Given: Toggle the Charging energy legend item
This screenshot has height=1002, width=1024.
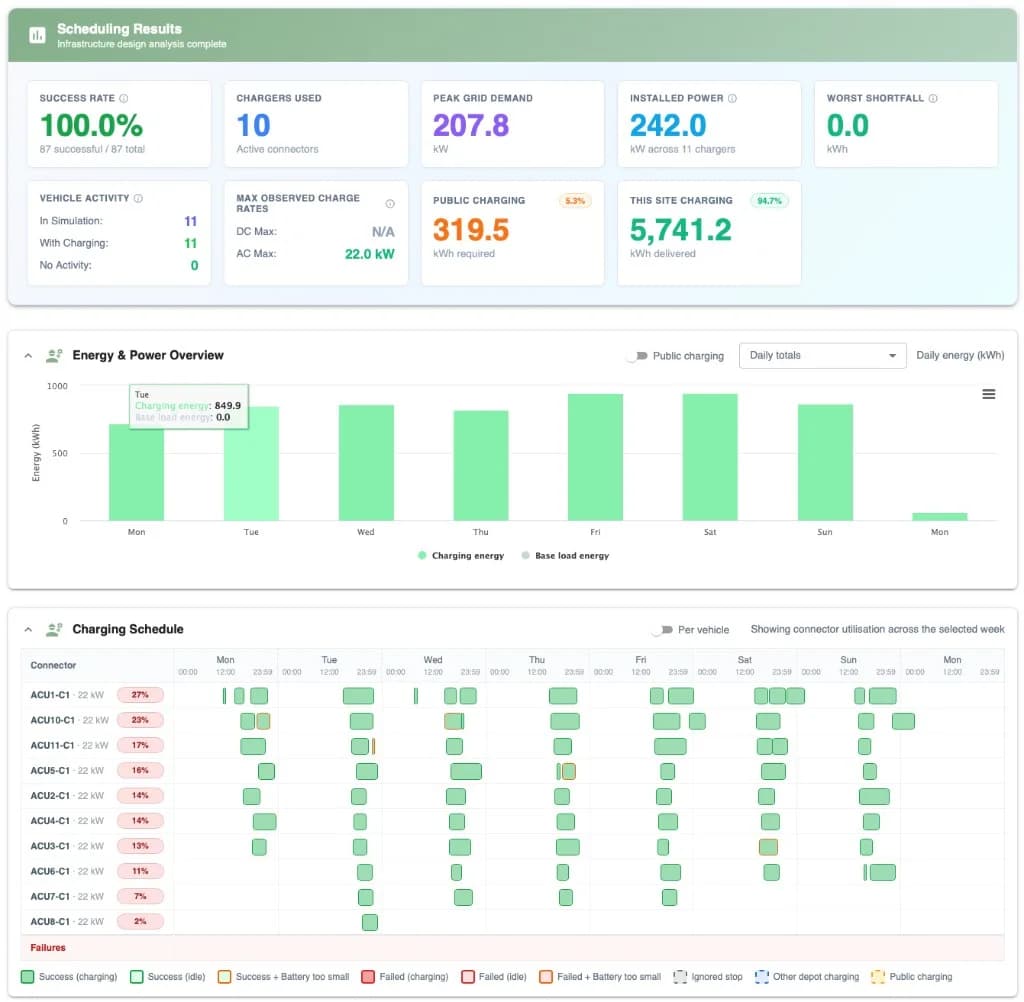Looking at the screenshot, I should pyautogui.click(x=461, y=556).
